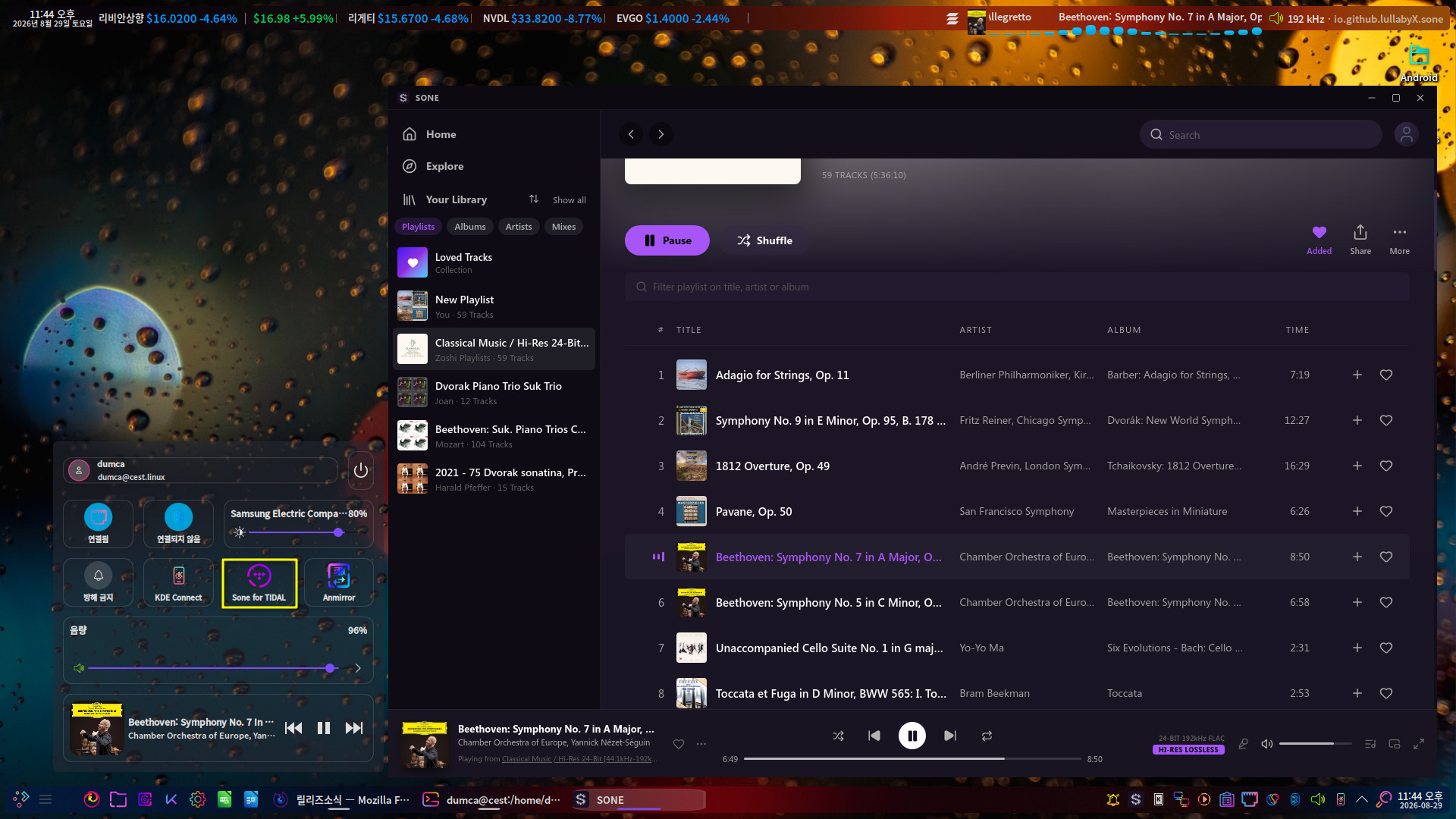Screen dimensions: 1456x819
Task: Open New Playlist in the library
Action: point(494,306)
